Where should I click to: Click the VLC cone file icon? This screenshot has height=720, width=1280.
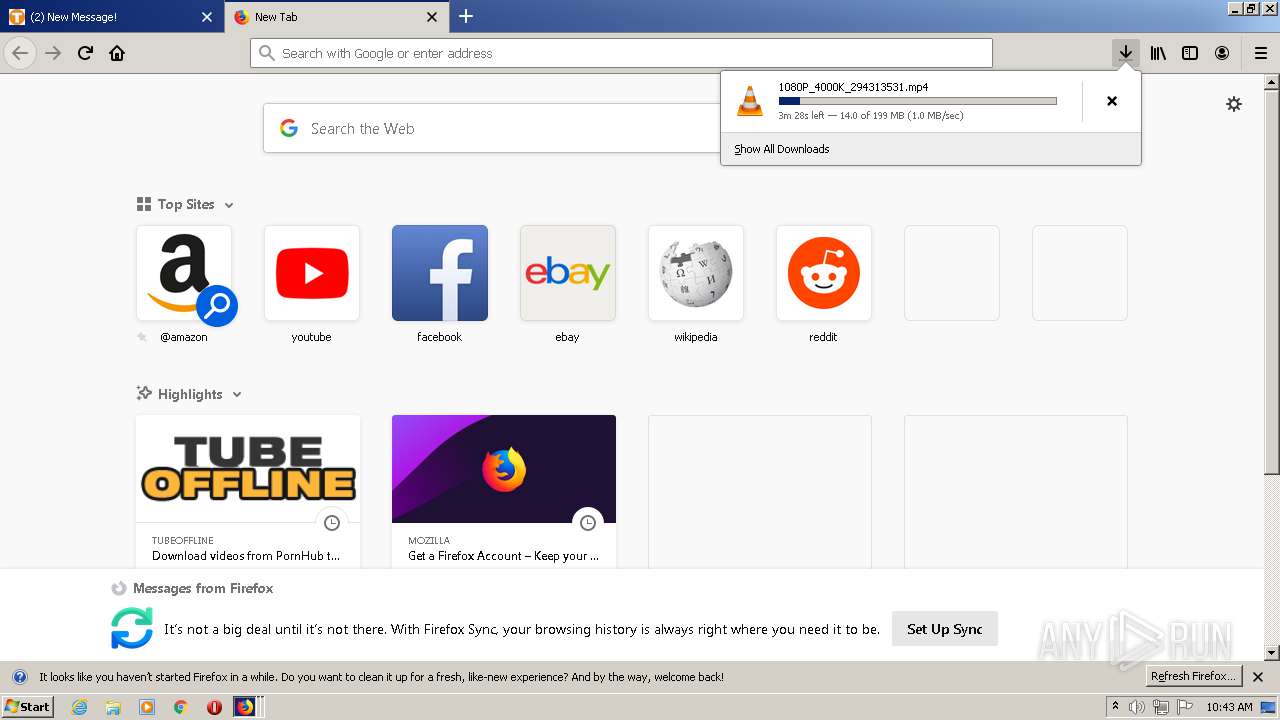click(749, 101)
